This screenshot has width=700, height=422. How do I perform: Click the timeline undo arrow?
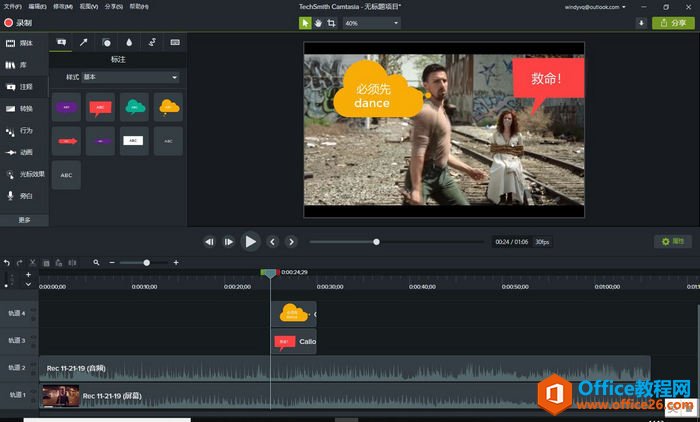(x=7, y=262)
